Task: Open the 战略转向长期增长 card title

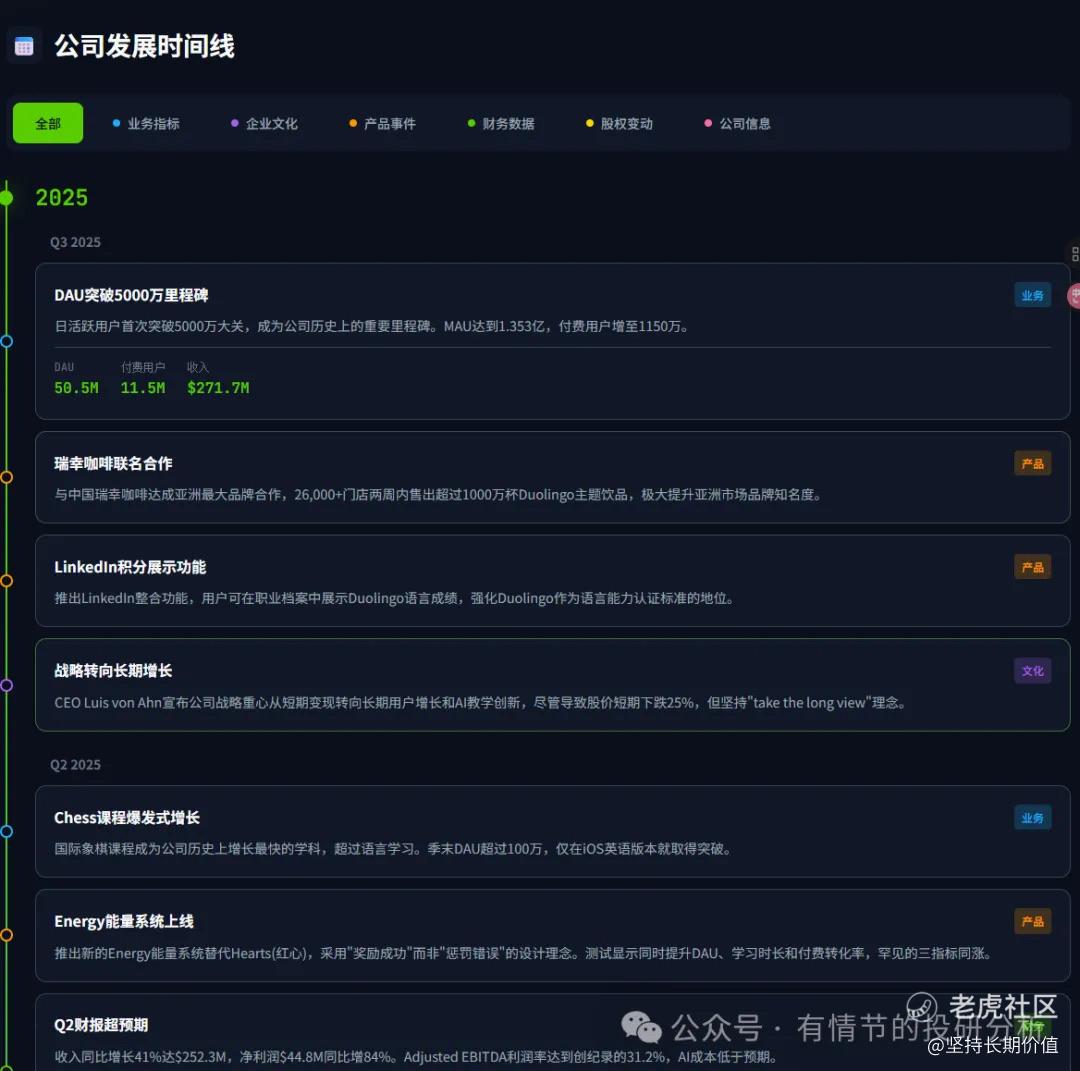Action: tap(113, 671)
